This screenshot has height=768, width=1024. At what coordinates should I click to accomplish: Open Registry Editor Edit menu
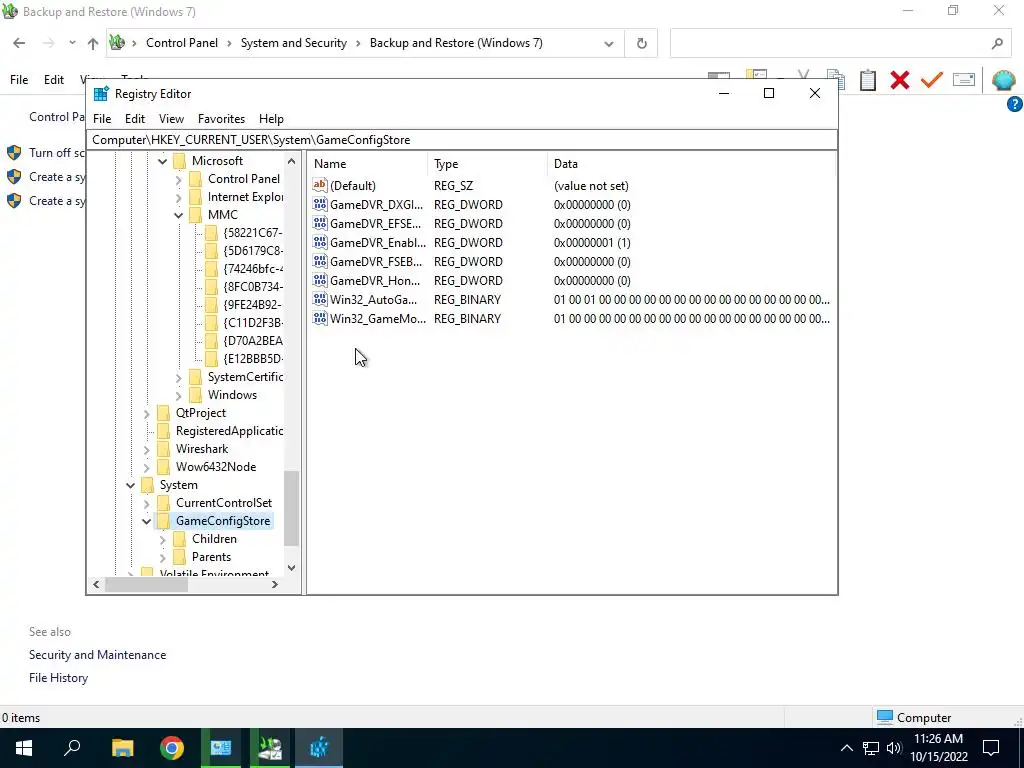(x=135, y=119)
